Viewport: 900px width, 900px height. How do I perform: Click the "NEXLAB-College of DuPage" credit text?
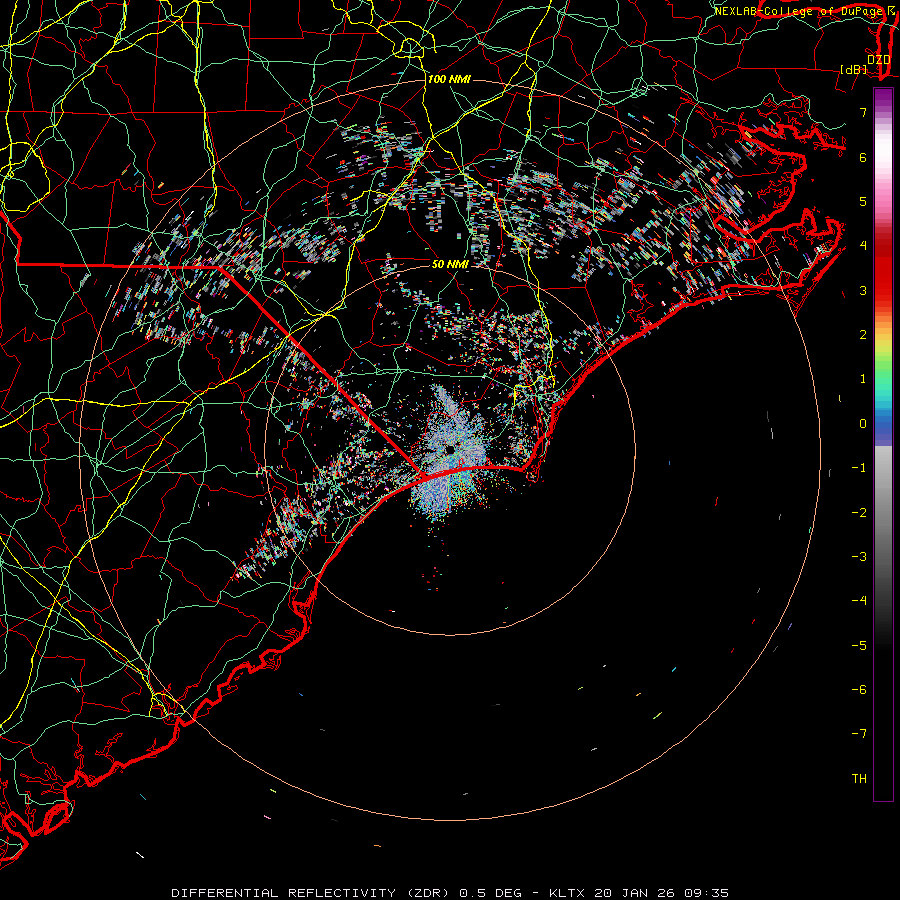[x=798, y=11]
